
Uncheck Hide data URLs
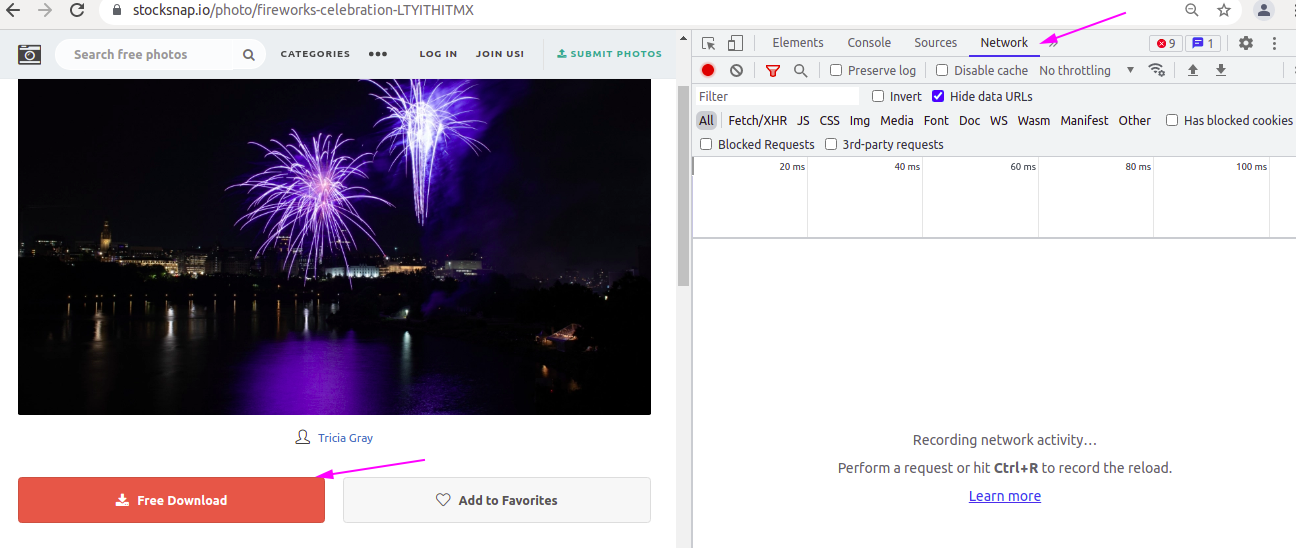(938, 96)
